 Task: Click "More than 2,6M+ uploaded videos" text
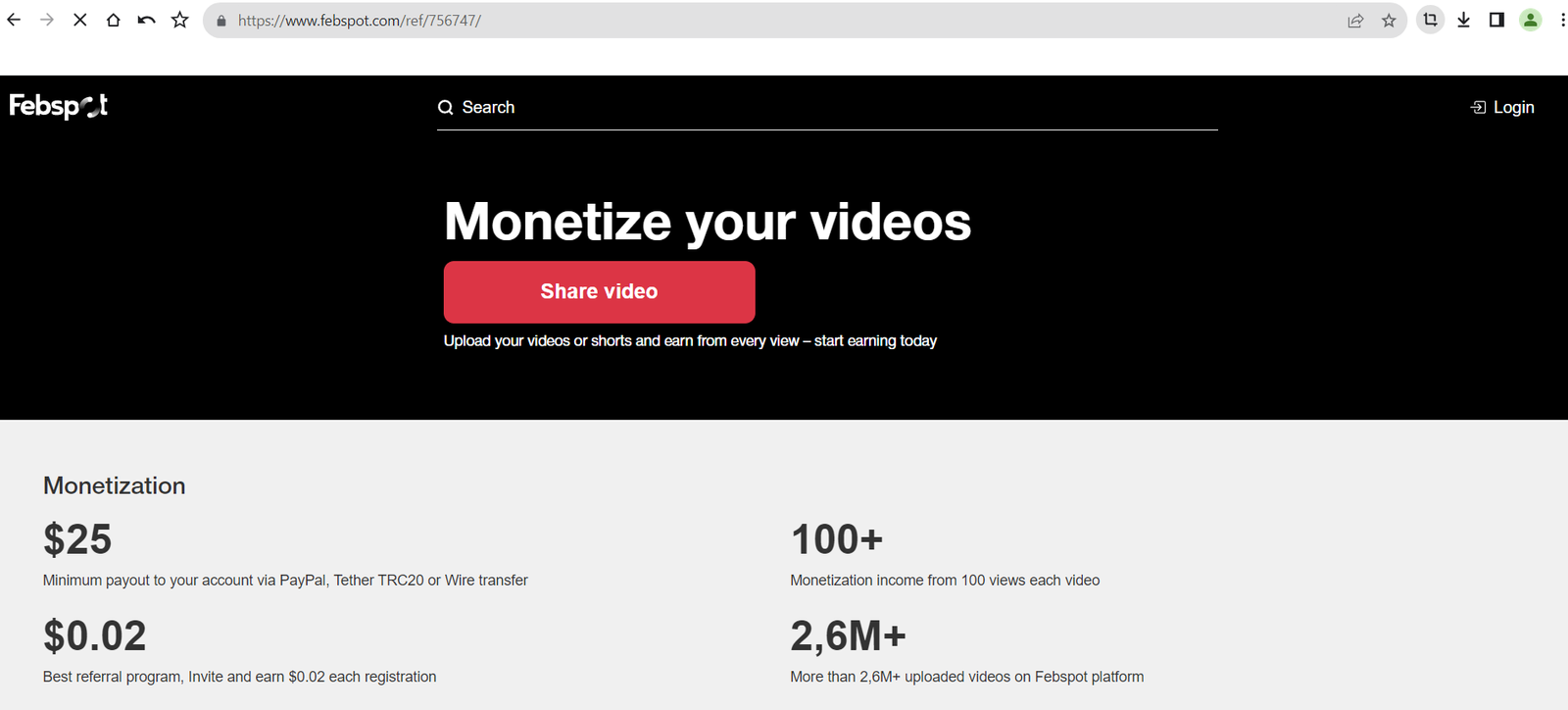(x=967, y=677)
